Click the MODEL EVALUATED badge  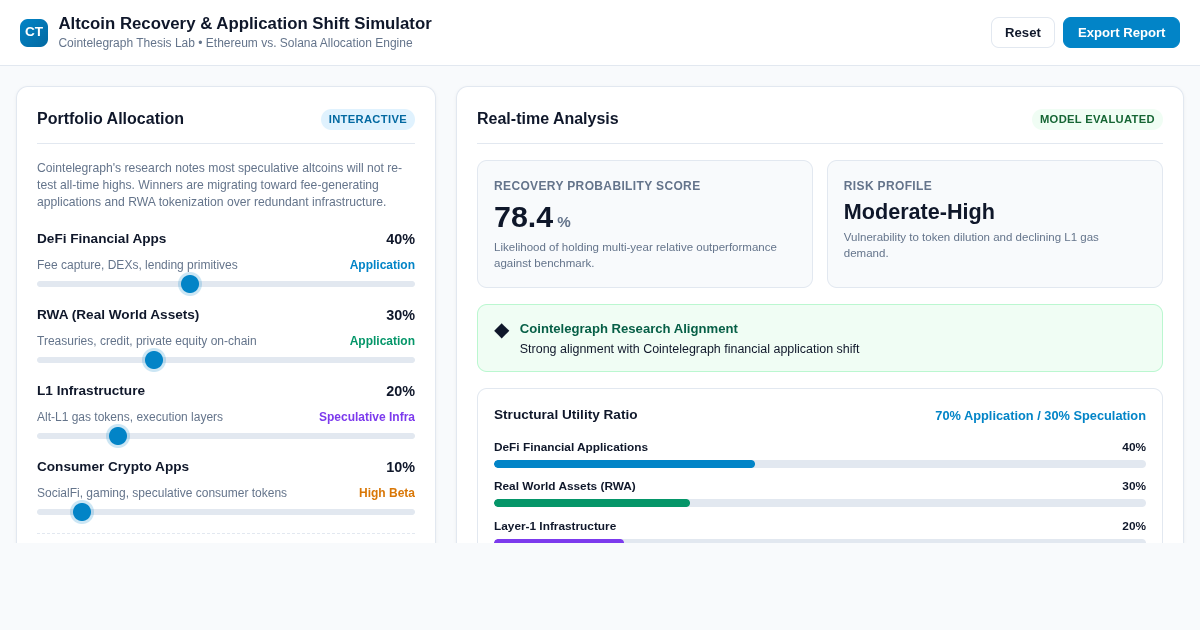pos(1097,119)
